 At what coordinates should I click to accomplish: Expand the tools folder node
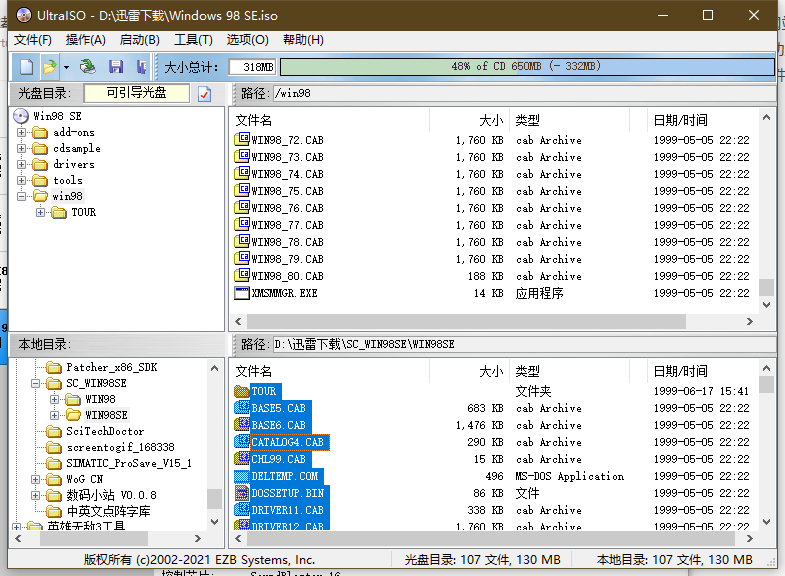click(22, 181)
